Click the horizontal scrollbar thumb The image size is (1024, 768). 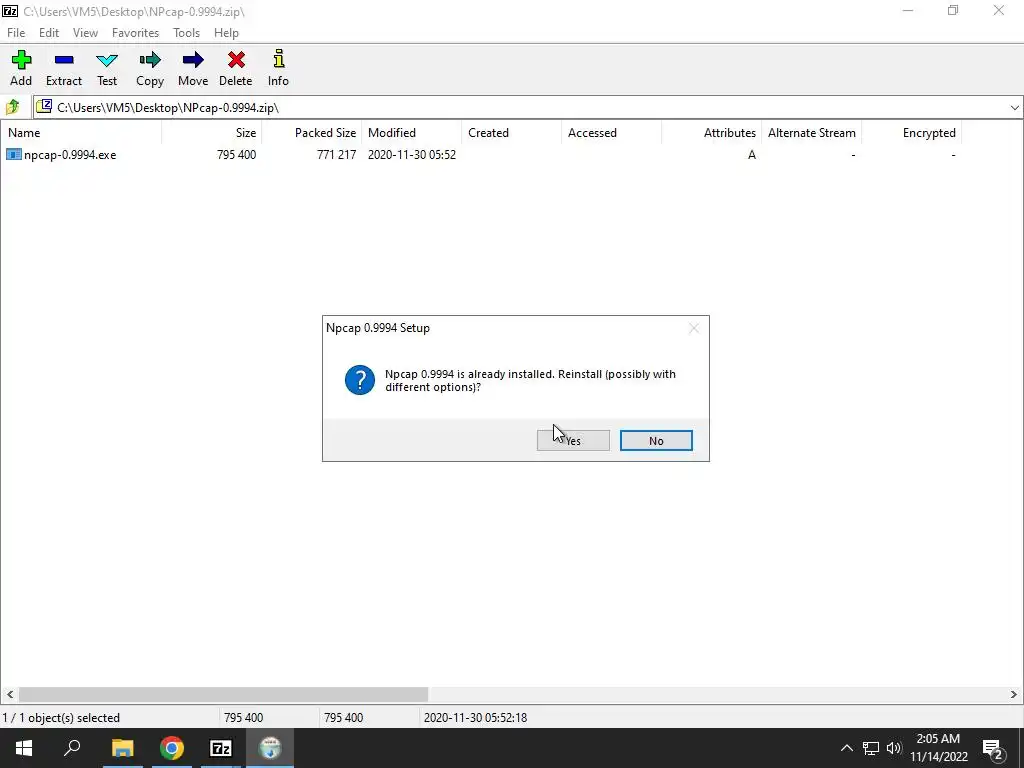pyautogui.click(x=223, y=694)
